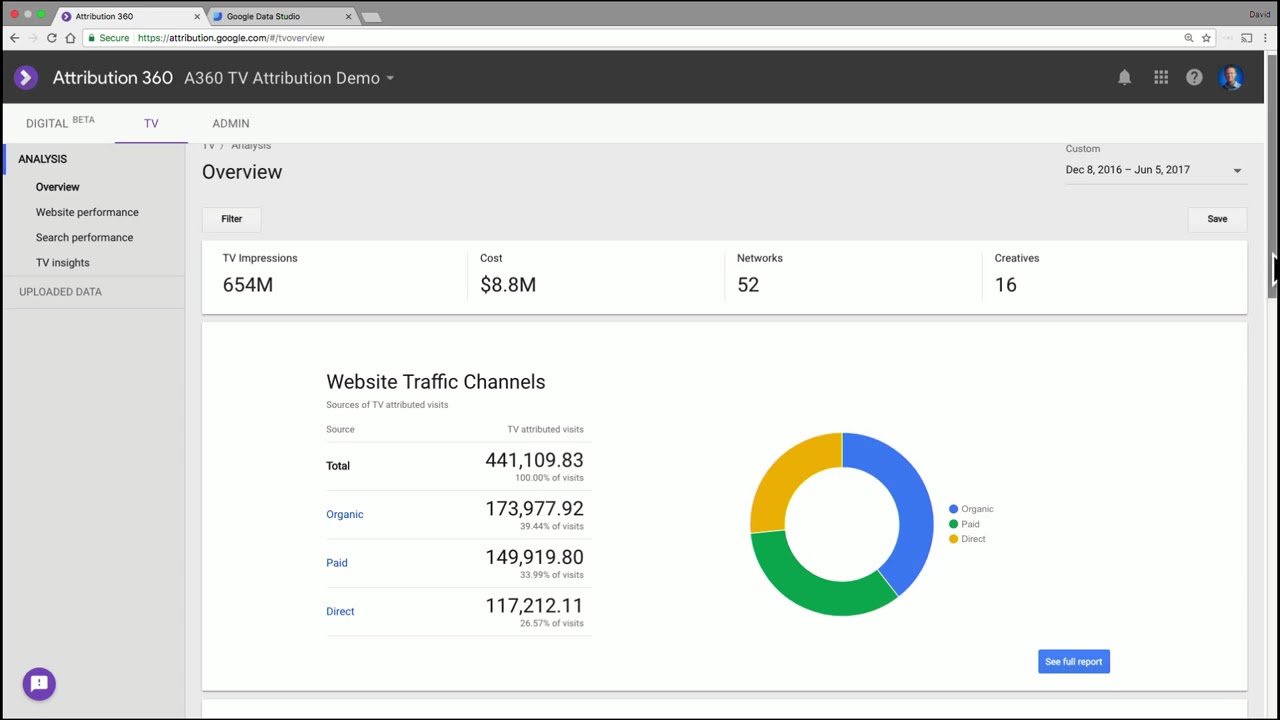Click the 117,212.11 Direct visits value
Viewport: 1280px width, 720px height.
(534, 606)
